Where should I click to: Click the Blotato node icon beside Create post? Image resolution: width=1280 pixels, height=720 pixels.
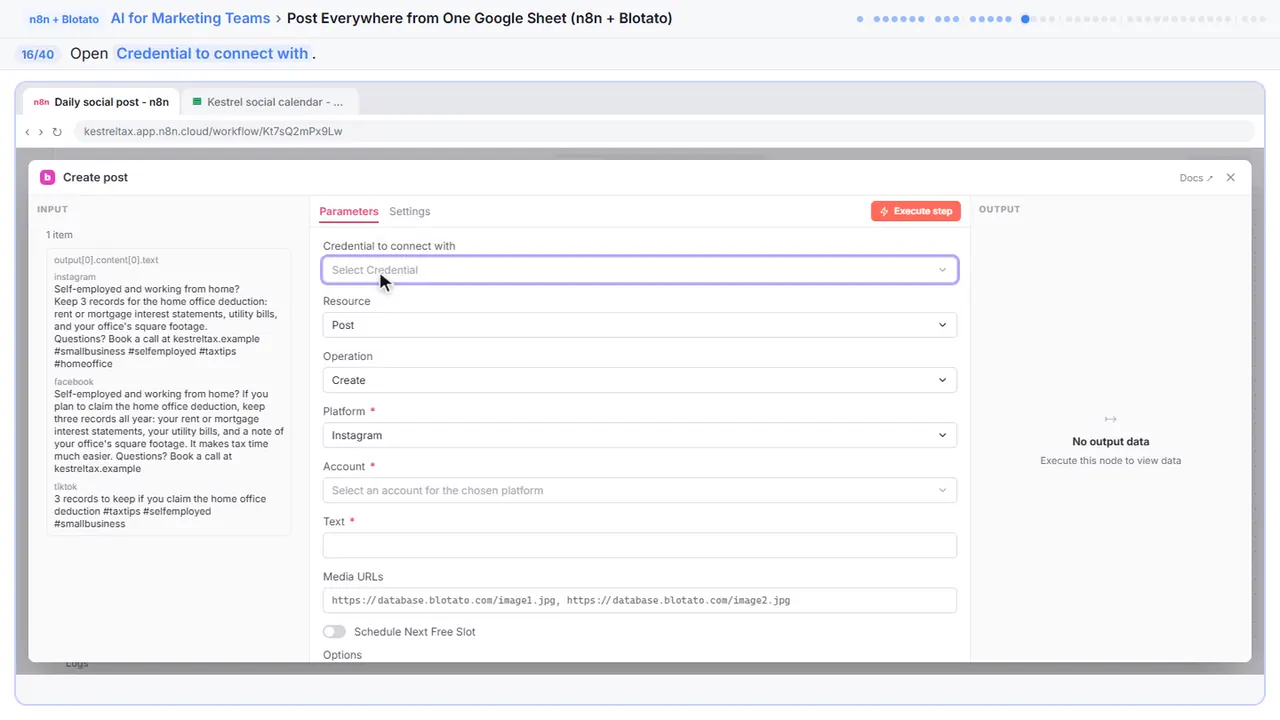click(x=47, y=177)
